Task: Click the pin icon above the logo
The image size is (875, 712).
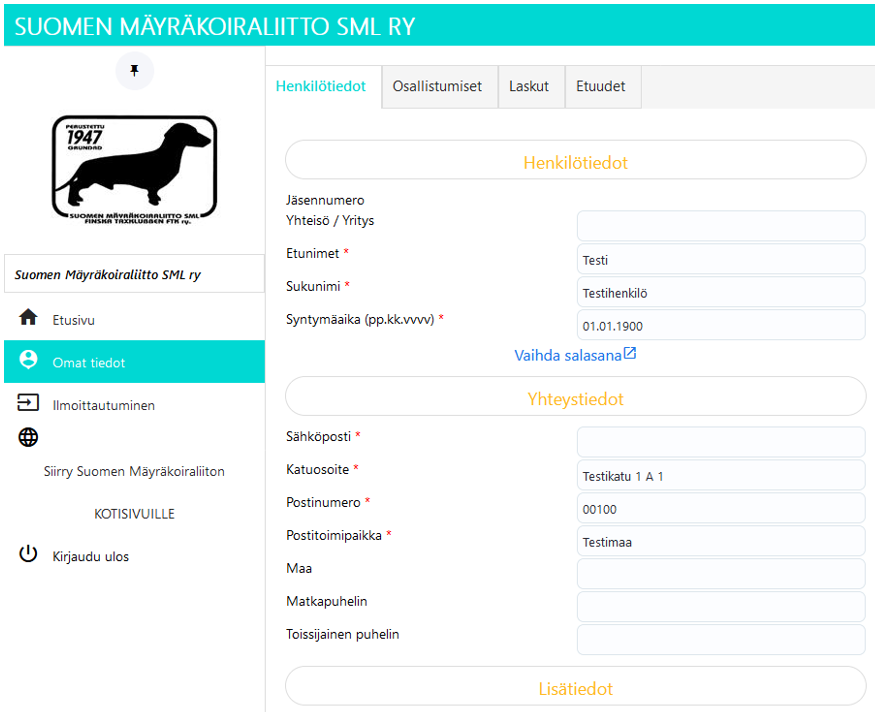Action: [134, 70]
